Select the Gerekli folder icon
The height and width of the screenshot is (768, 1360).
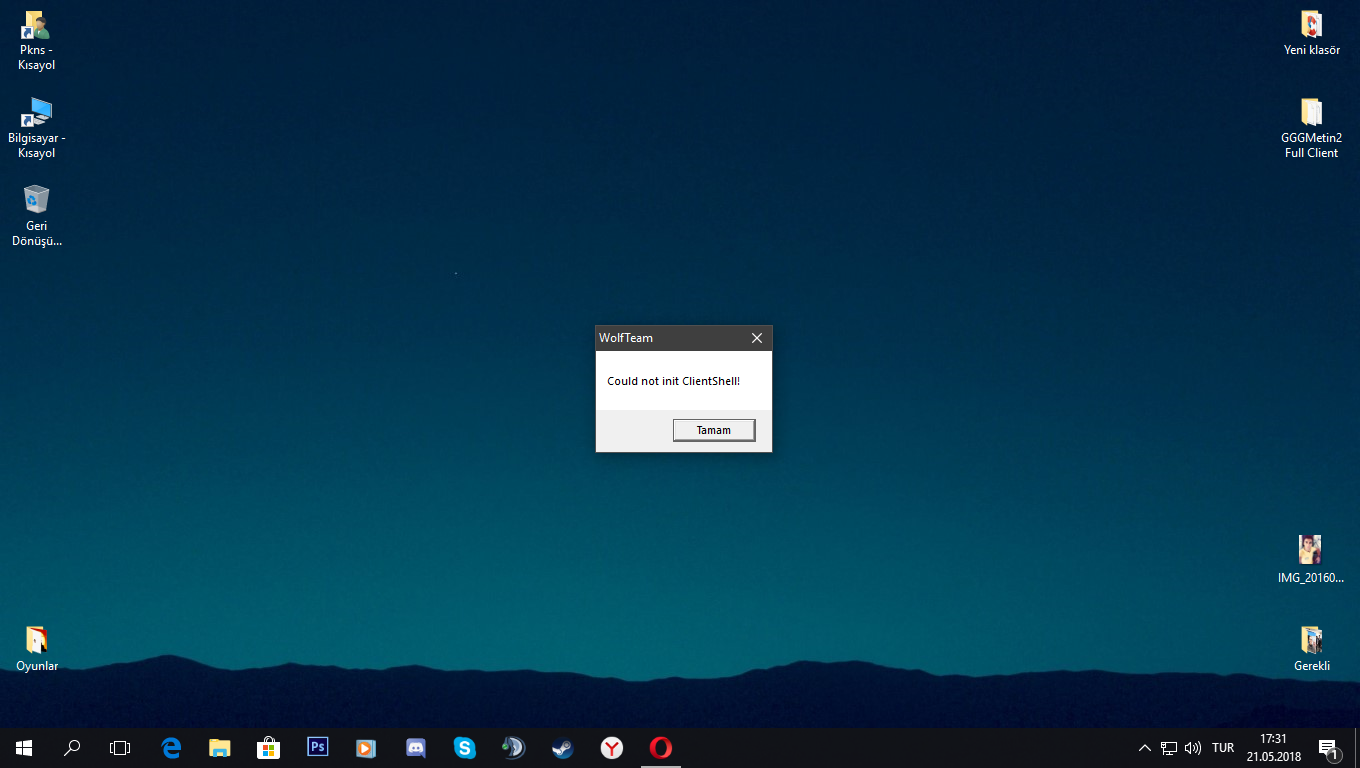1312,649
